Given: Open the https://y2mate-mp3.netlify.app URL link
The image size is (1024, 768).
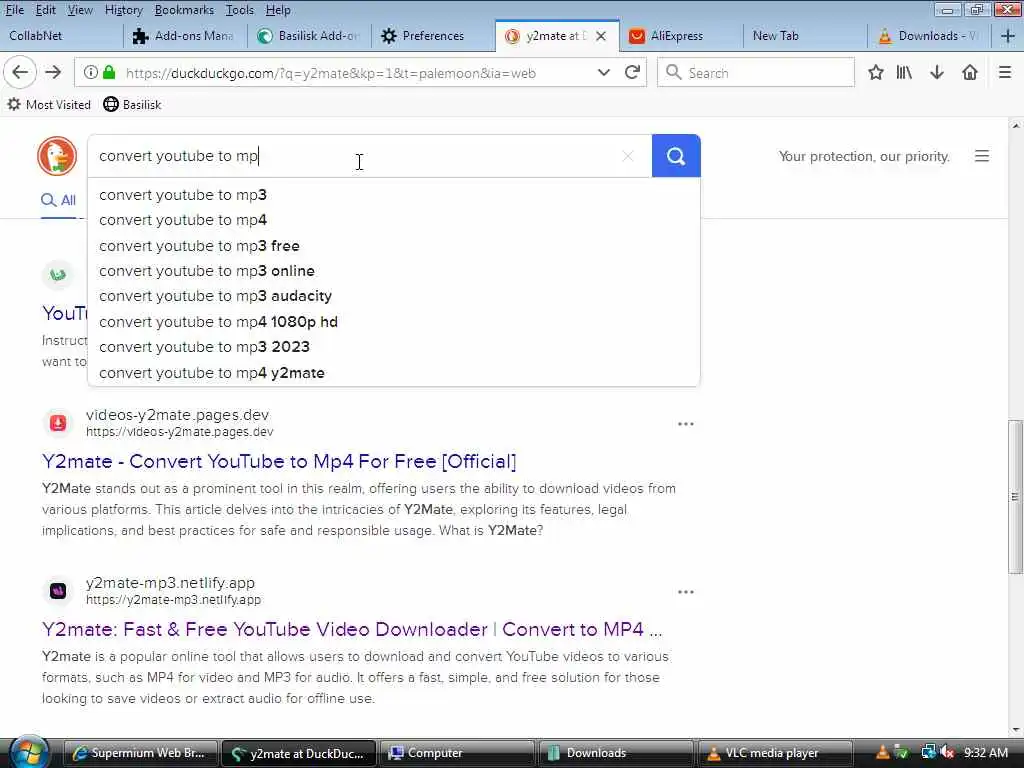Looking at the screenshot, I should tap(173, 600).
